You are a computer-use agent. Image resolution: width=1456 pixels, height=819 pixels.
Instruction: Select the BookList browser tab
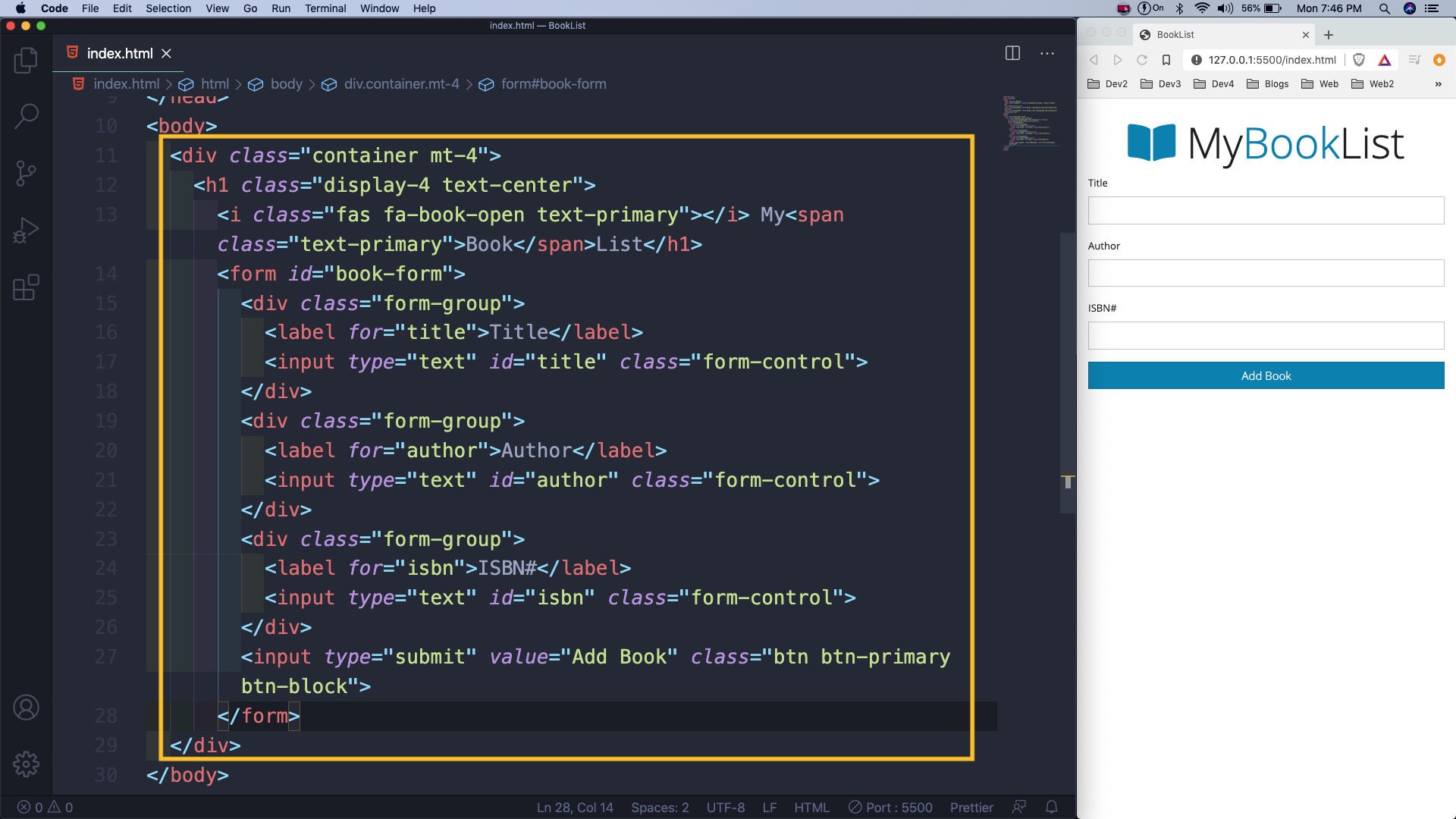[x=1222, y=34]
